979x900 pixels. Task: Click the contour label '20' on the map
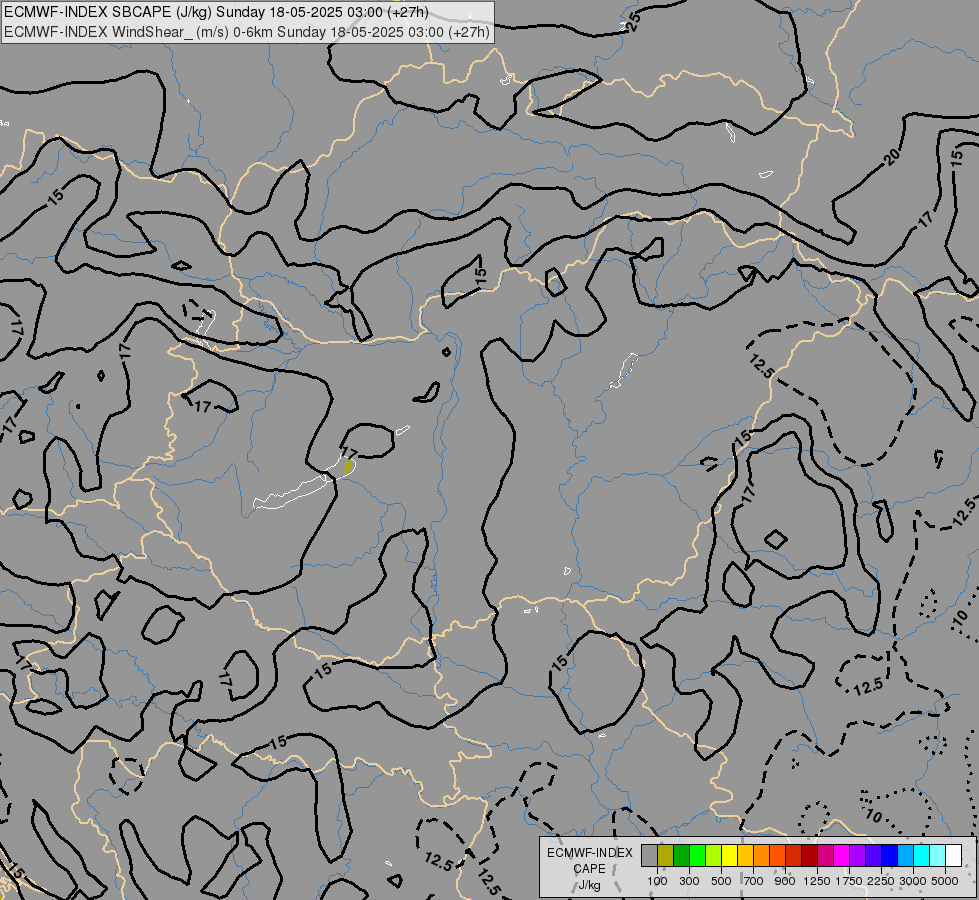892,157
